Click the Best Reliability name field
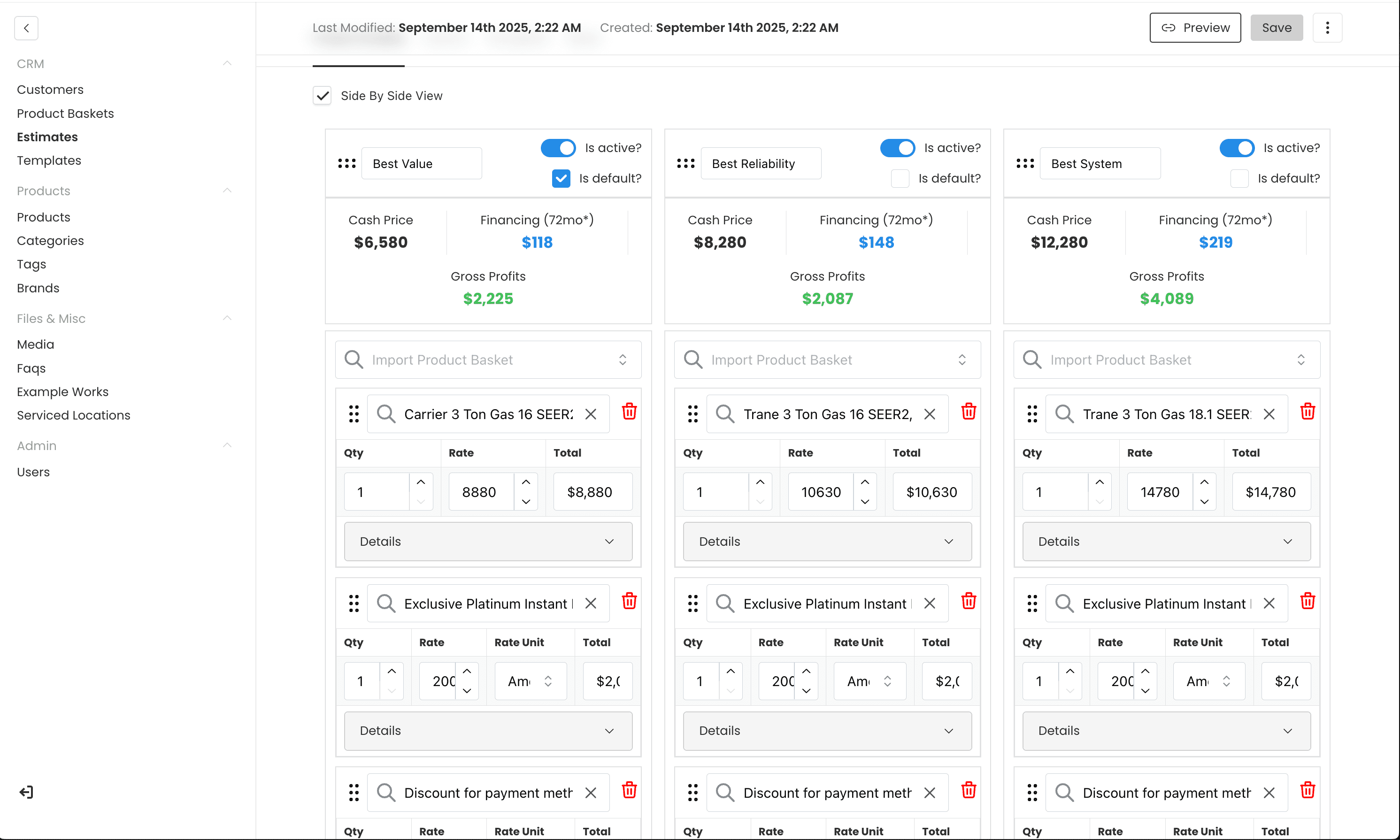This screenshot has width=1400, height=840. click(761, 164)
